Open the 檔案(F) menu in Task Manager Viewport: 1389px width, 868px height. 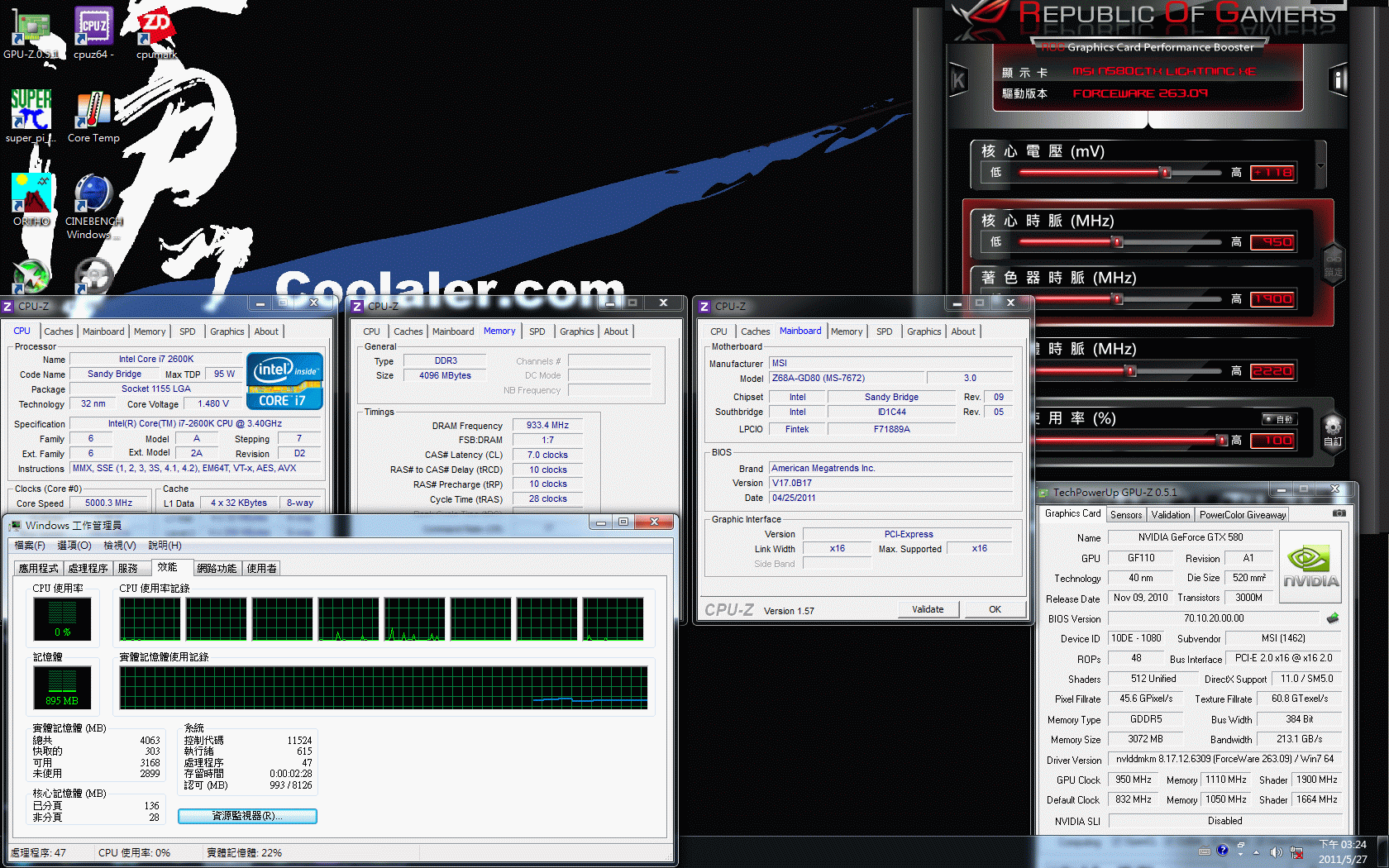click(x=30, y=546)
